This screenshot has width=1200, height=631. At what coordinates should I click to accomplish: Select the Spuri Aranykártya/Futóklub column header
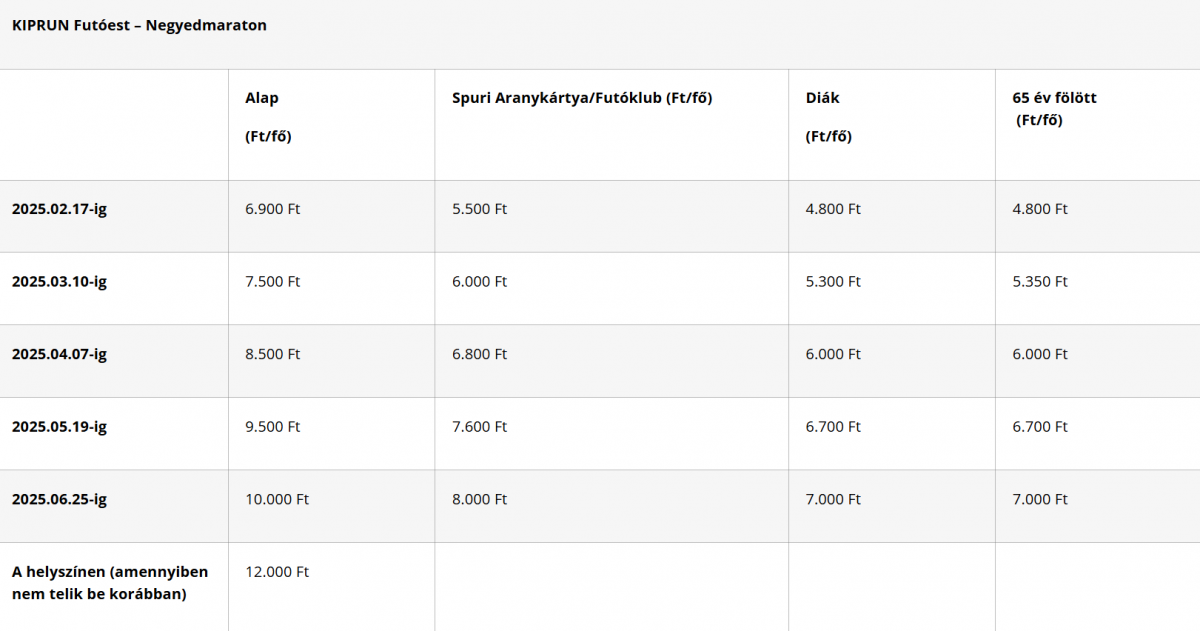point(582,98)
